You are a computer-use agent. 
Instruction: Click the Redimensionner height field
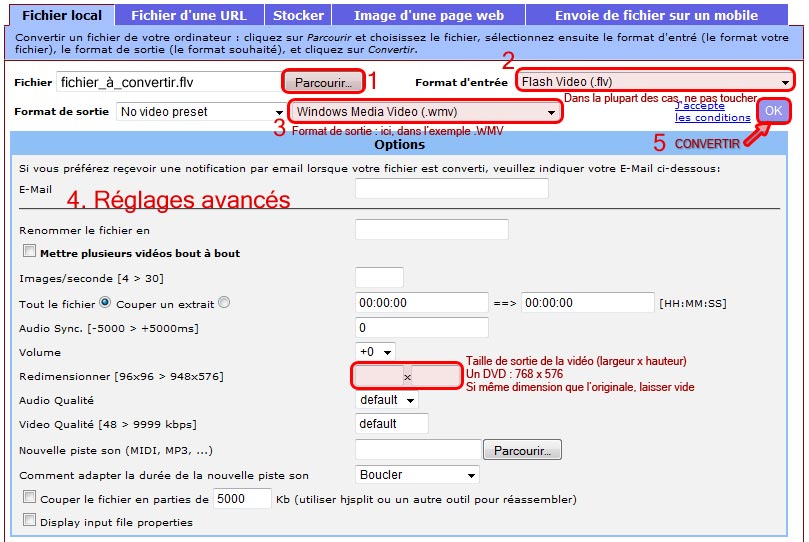[x=436, y=376]
